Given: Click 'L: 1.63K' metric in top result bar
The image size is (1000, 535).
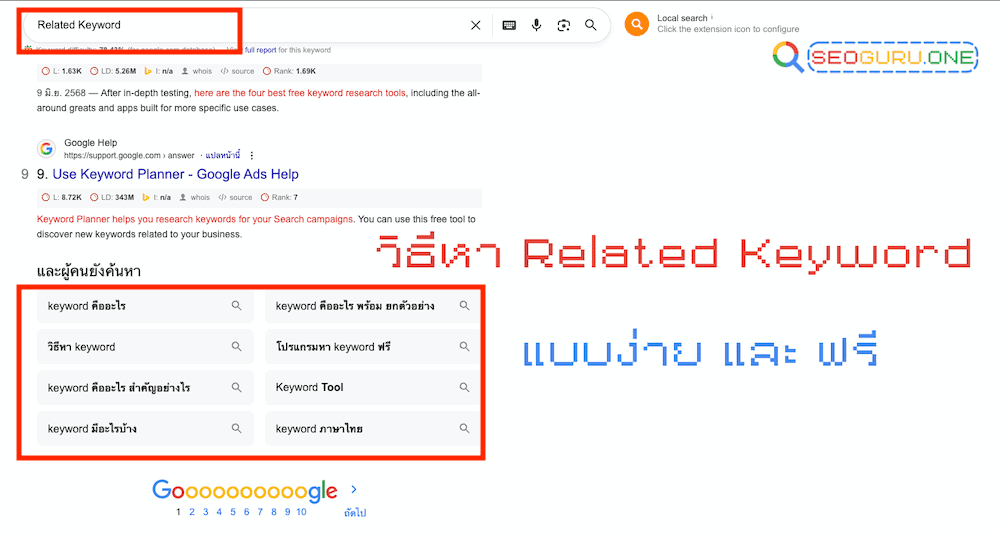Looking at the screenshot, I should click(61, 71).
